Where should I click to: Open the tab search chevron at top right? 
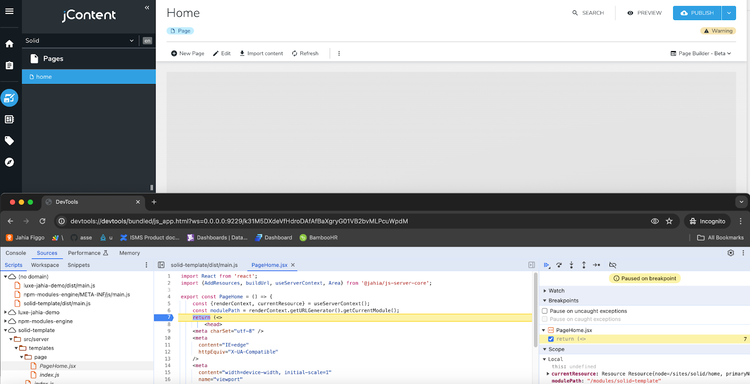pos(741,202)
